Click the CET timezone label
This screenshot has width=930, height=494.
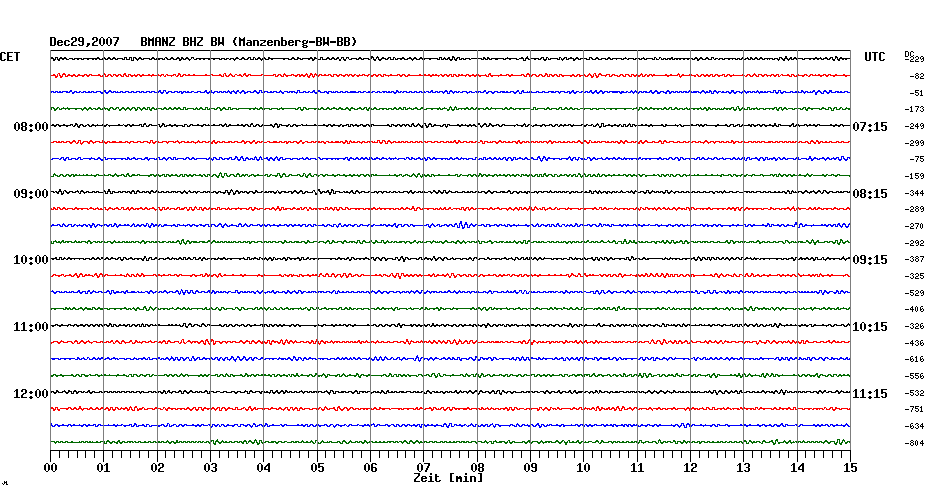pyautogui.click(x=10, y=57)
